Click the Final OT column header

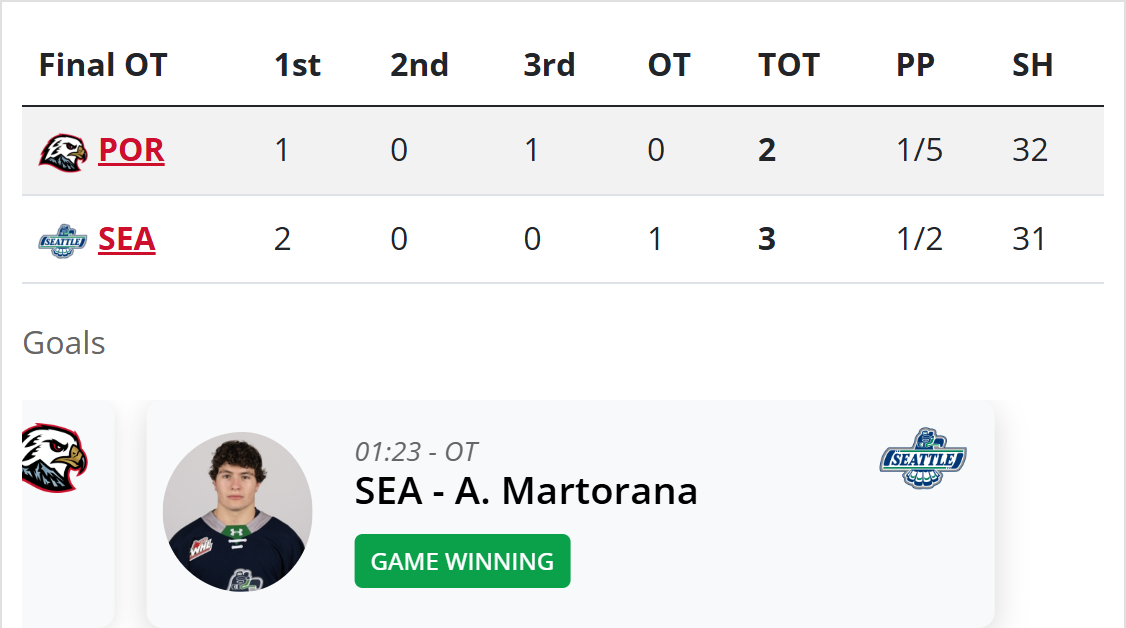point(103,66)
